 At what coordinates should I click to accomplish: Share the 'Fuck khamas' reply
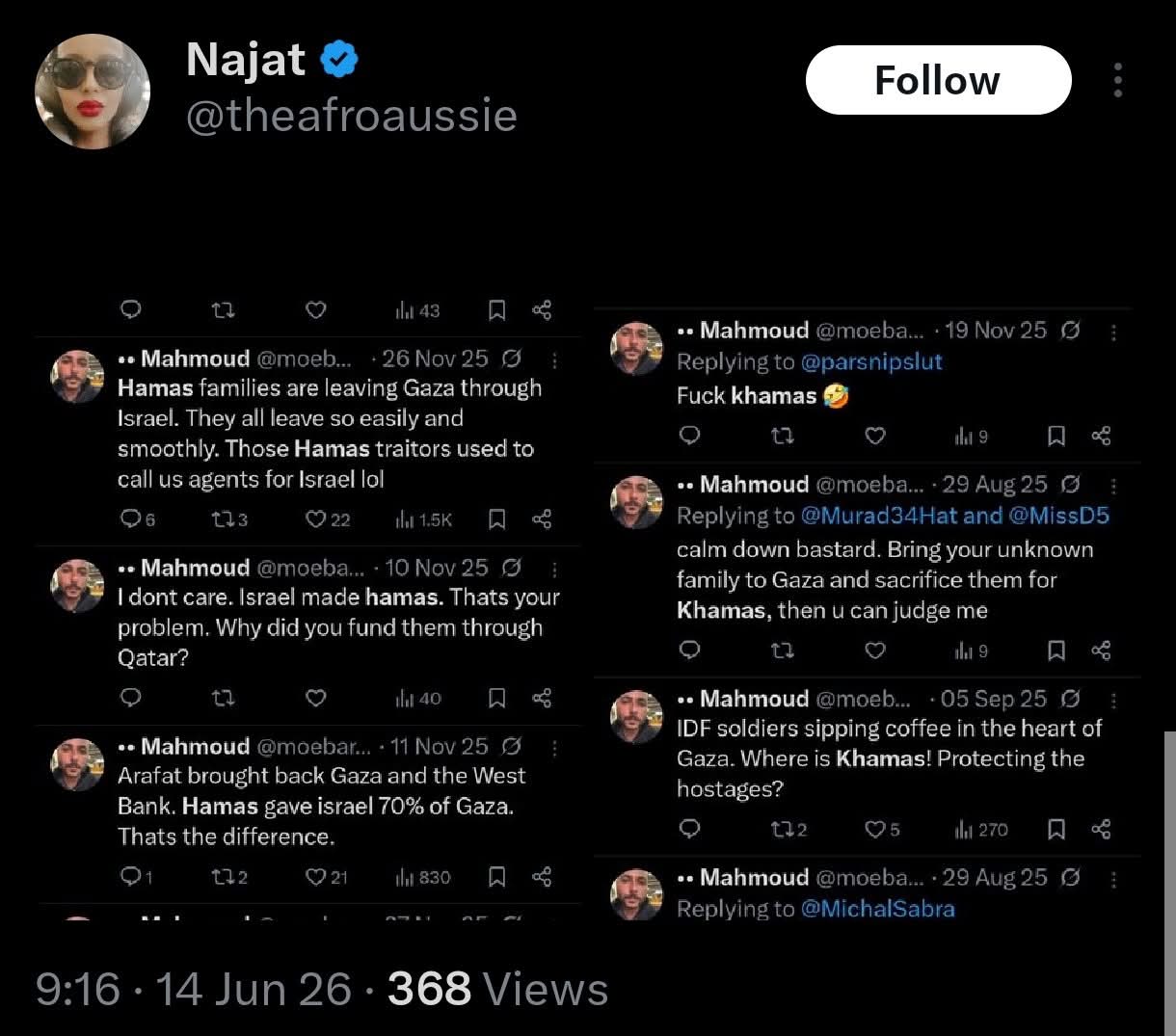coord(1101,436)
